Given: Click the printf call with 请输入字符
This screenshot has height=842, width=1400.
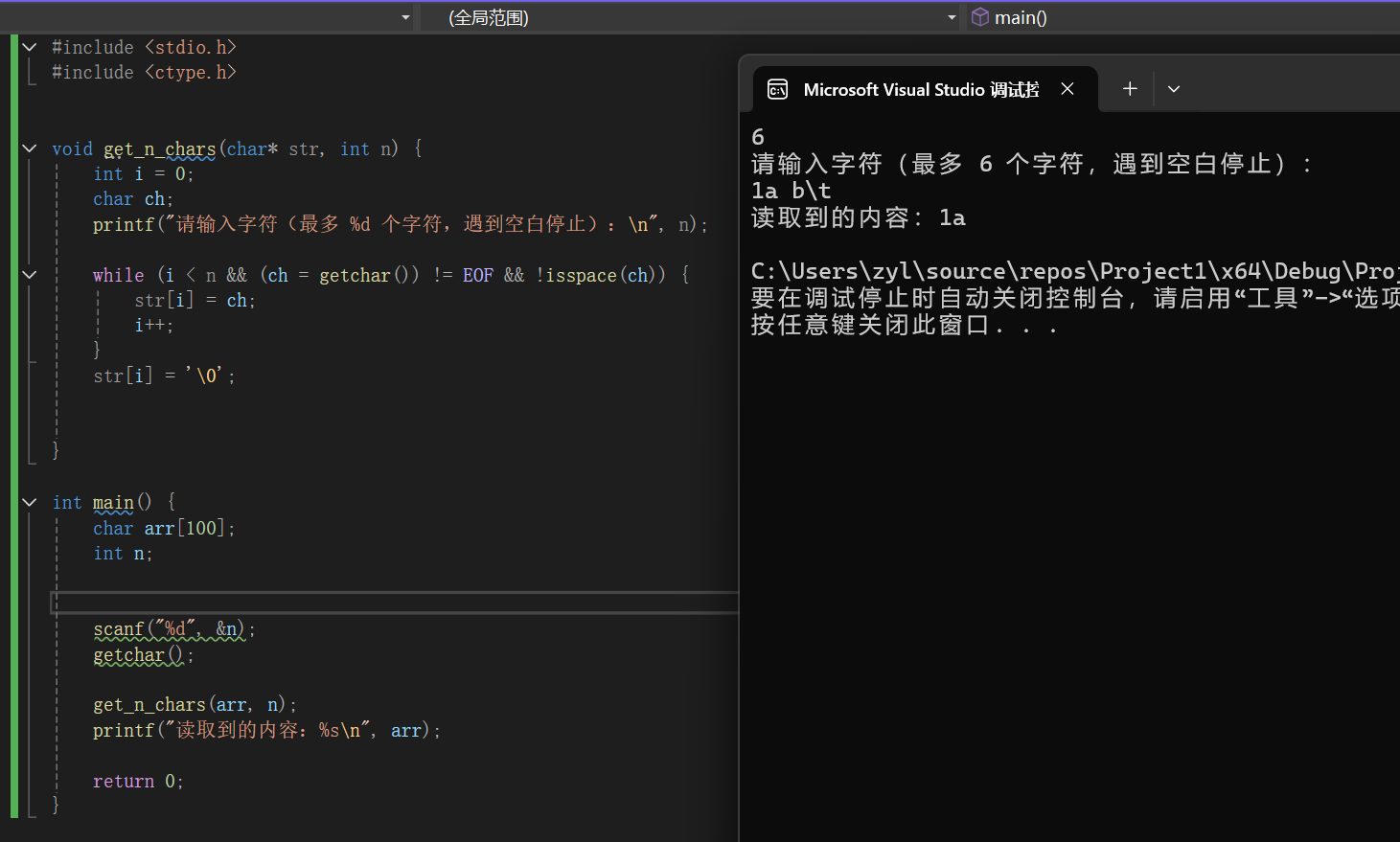Looking at the screenshot, I should [401, 224].
